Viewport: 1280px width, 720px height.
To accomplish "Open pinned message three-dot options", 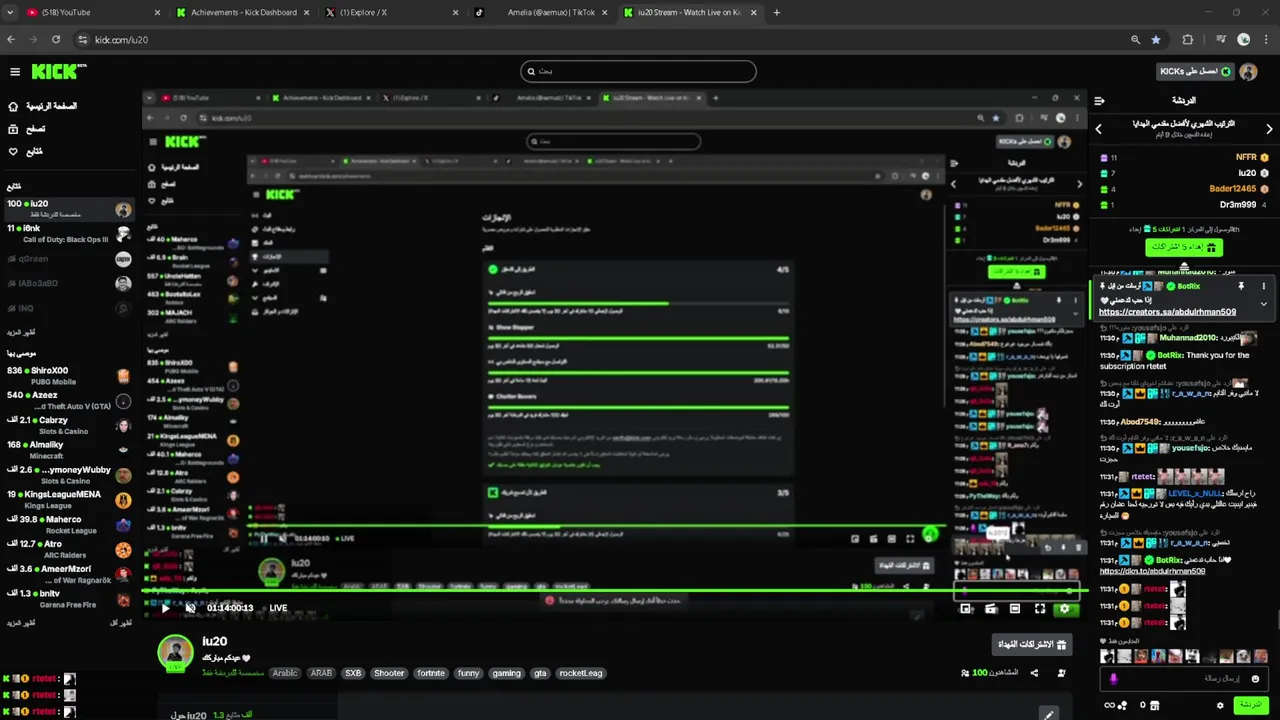I will (1263, 286).
